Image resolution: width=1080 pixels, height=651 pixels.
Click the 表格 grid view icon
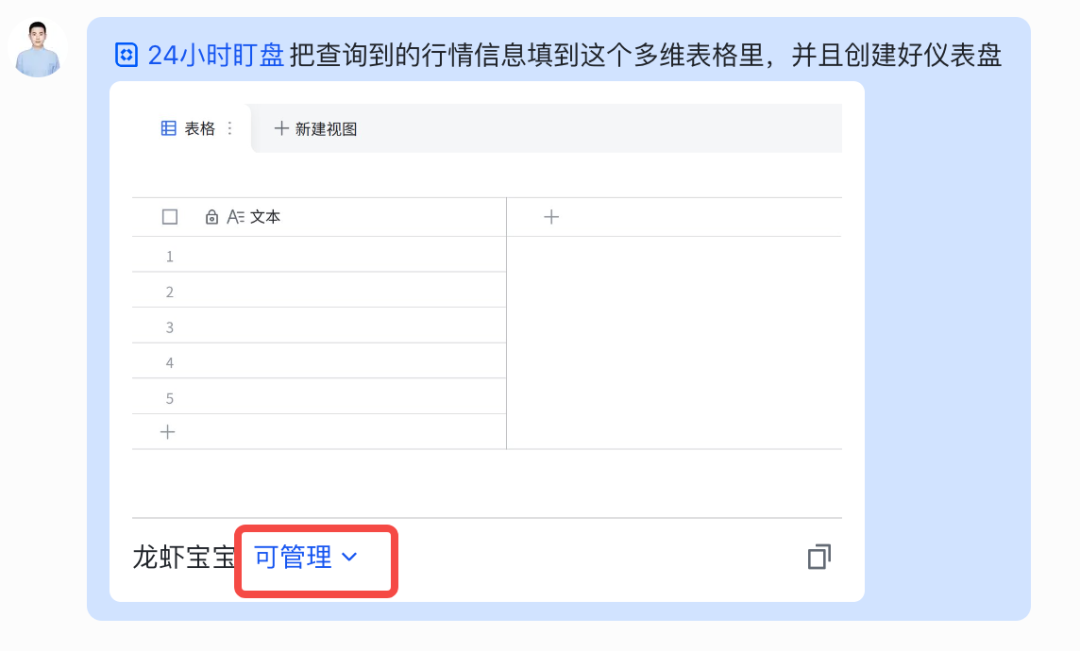(x=168, y=128)
